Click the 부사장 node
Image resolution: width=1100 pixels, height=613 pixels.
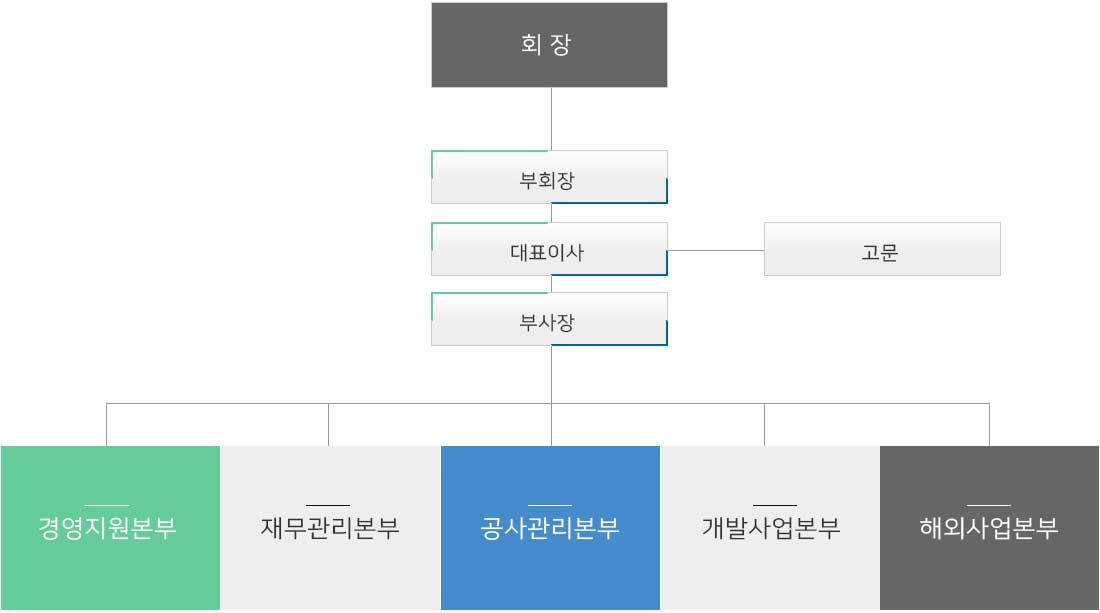point(549,319)
